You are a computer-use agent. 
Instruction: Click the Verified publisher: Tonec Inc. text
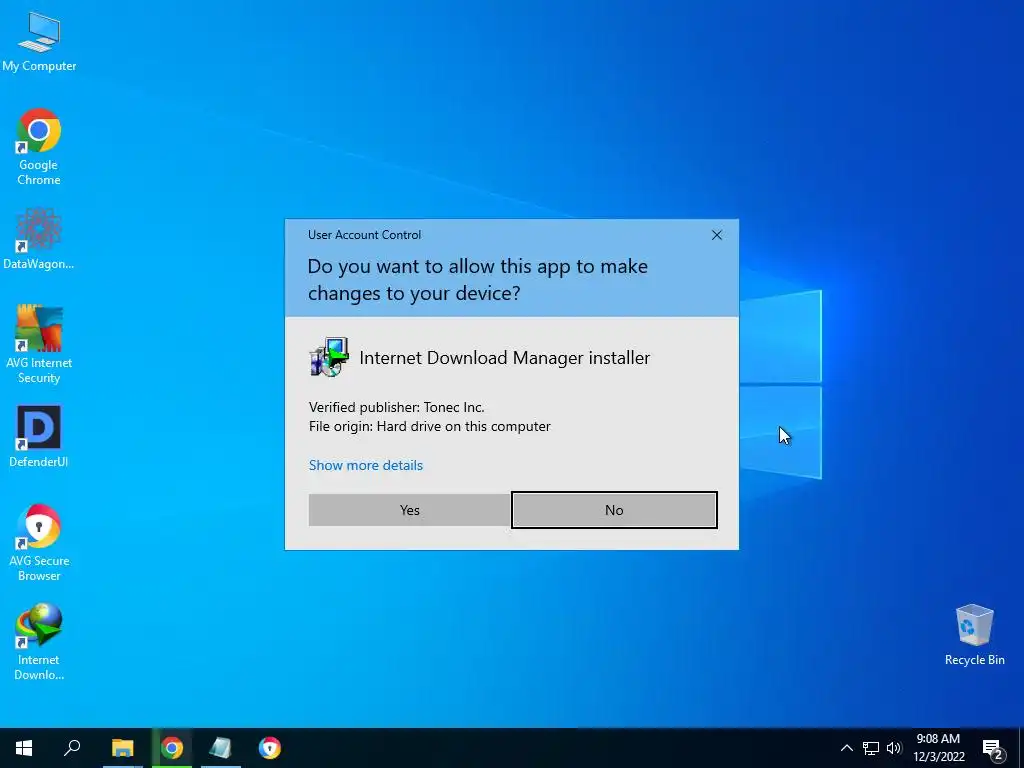coord(396,407)
